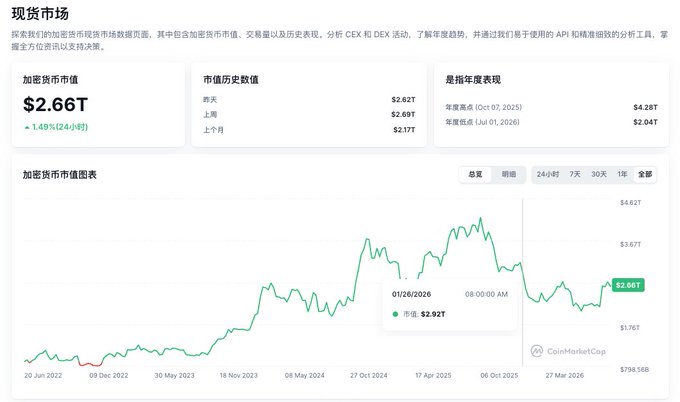Click the 加密货币市值 card title
Viewport: 680px width, 402px height.
(x=50, y=80)
